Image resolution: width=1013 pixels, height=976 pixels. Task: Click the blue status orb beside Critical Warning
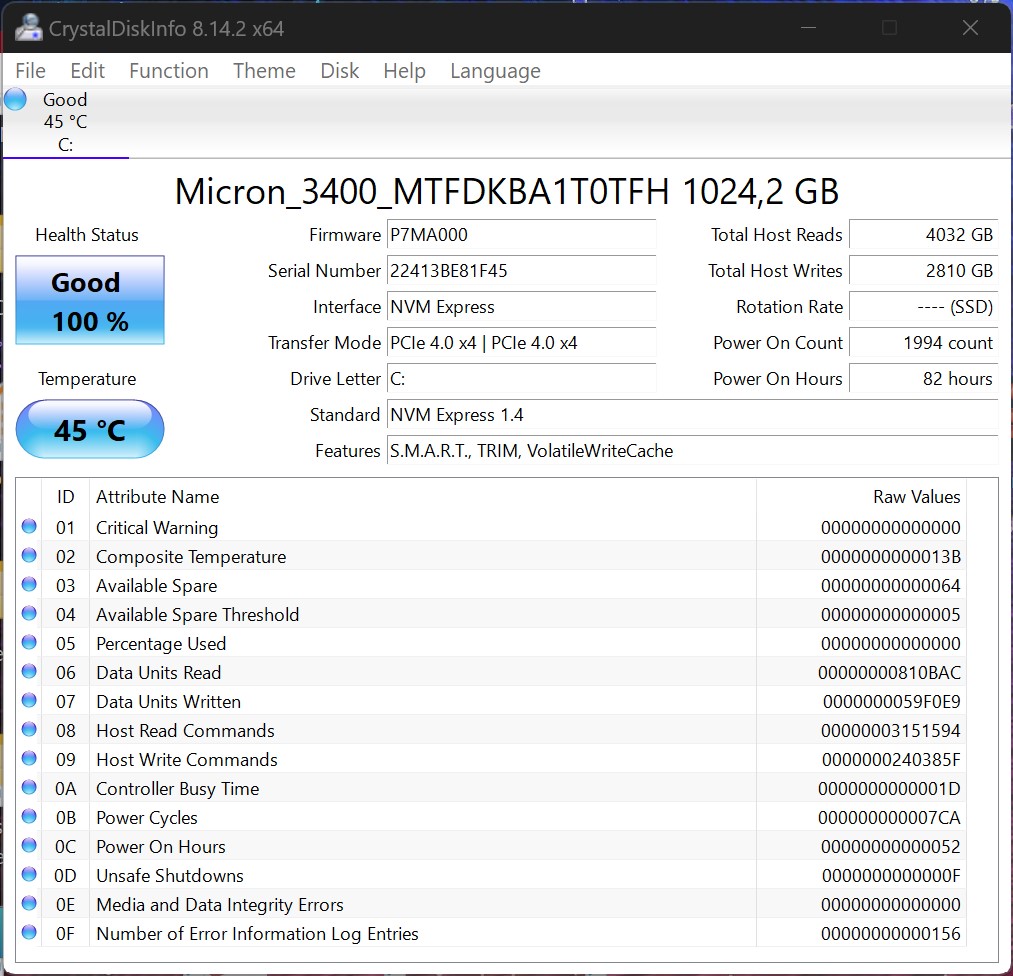point(29,526)
